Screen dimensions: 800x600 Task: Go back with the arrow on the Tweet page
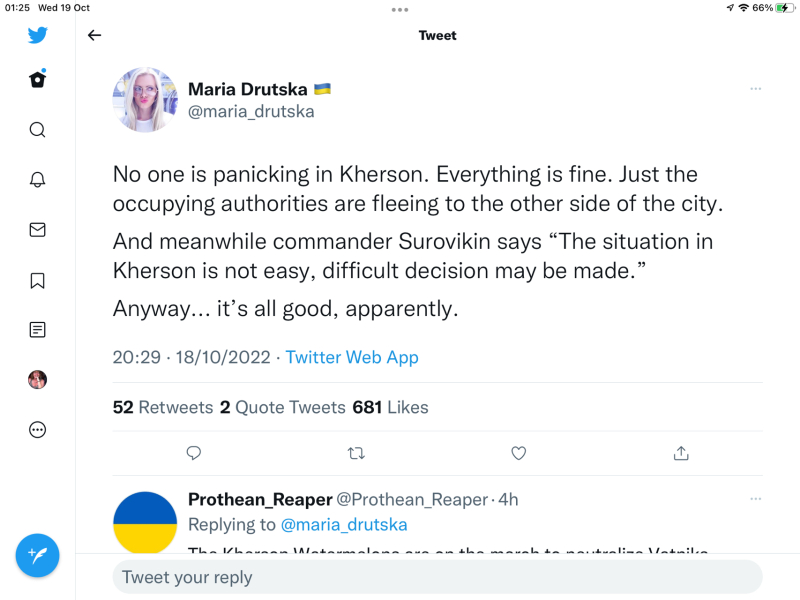click(x=94, y=35)
